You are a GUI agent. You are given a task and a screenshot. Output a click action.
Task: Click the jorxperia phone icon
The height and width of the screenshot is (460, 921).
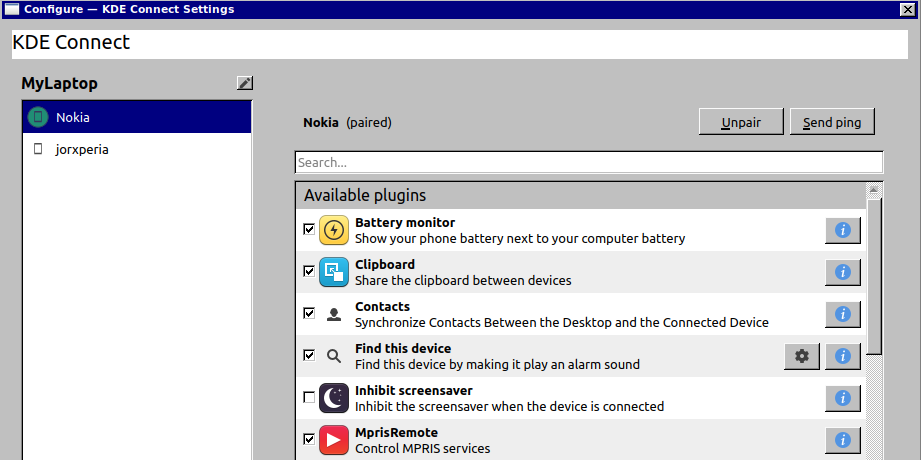coord(38,149)
